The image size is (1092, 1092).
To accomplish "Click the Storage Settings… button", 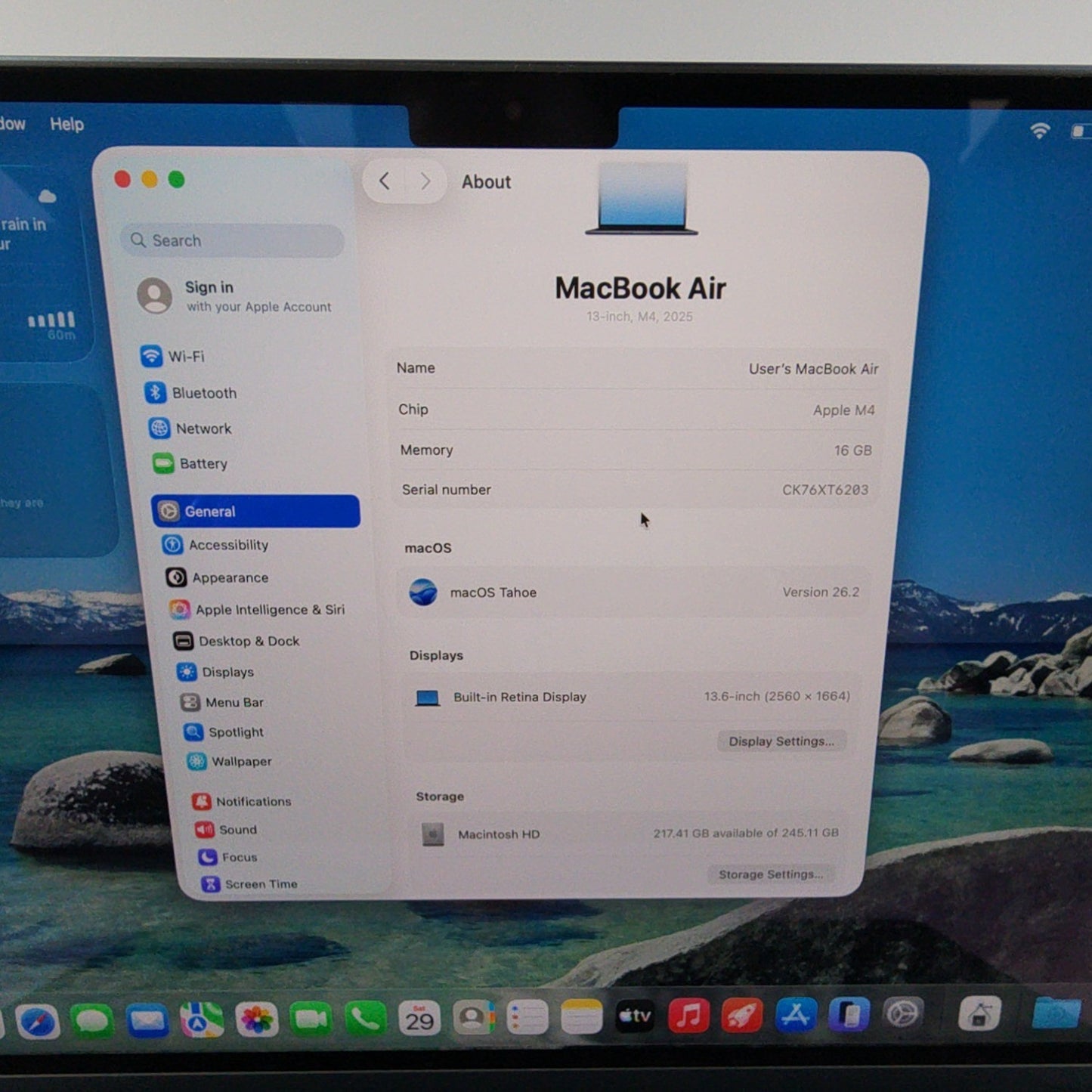I will (771, 874).
